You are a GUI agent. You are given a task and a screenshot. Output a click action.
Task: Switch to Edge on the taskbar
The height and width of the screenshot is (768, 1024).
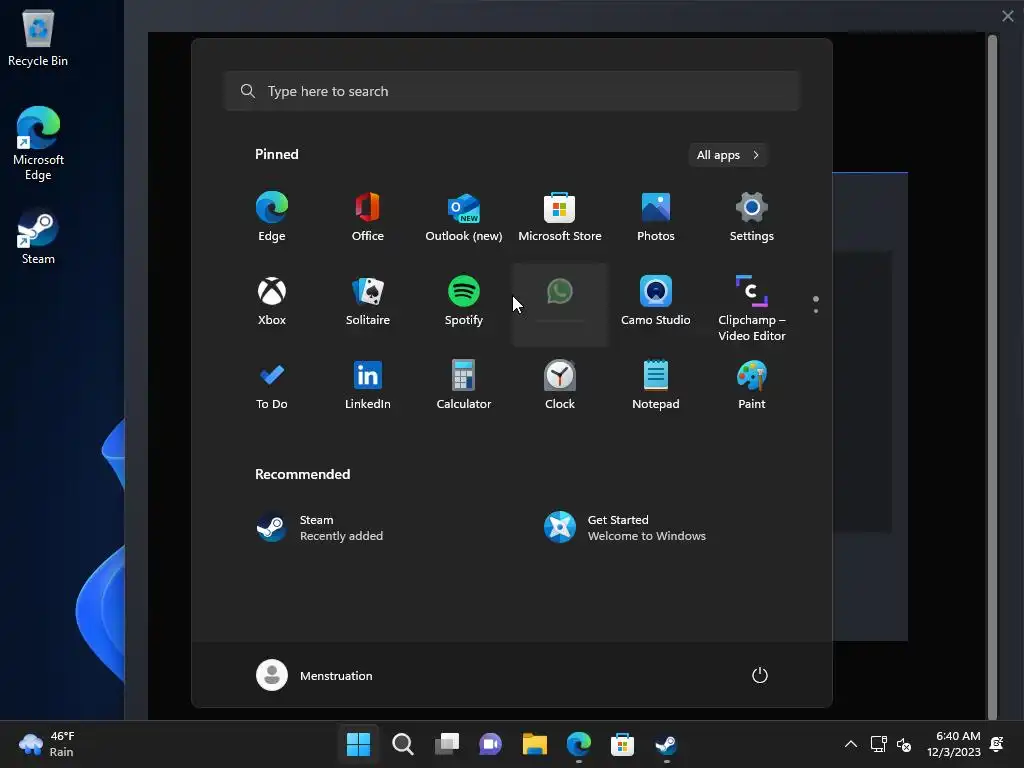click(579, 744)
